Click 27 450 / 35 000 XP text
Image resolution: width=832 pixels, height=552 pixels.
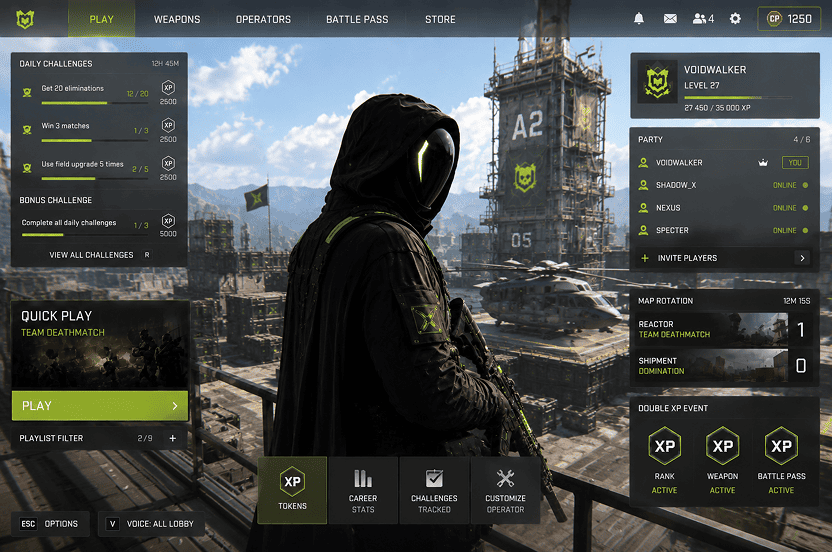pos(717,108)
